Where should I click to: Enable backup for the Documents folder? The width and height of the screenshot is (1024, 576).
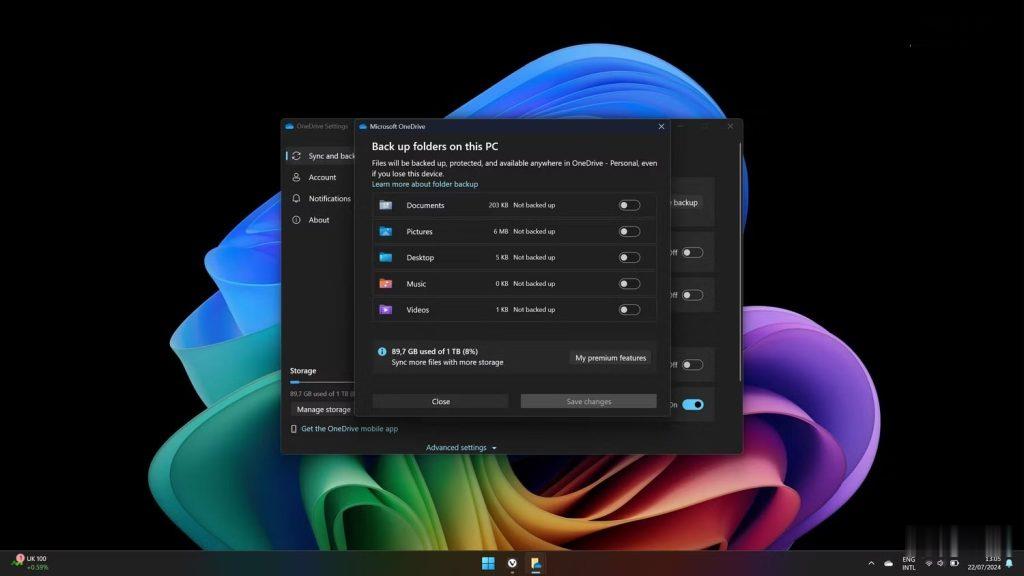[629, 205]
